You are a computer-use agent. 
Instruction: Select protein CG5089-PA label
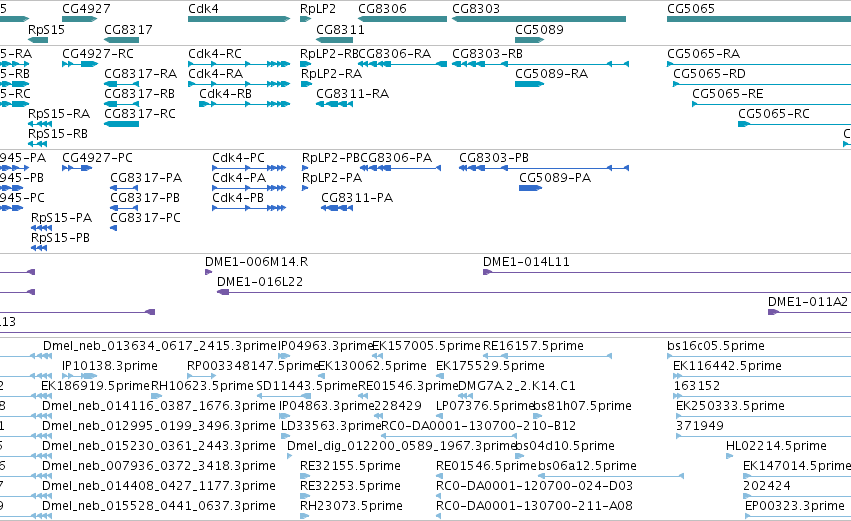tap(555, 178)
